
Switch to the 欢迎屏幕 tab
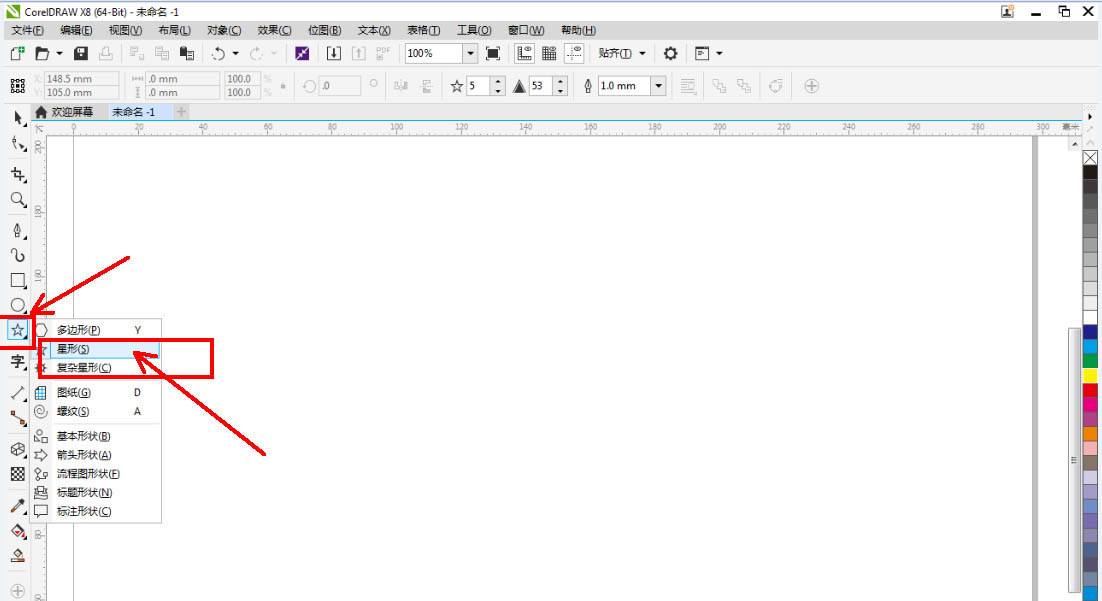[71, 112]
